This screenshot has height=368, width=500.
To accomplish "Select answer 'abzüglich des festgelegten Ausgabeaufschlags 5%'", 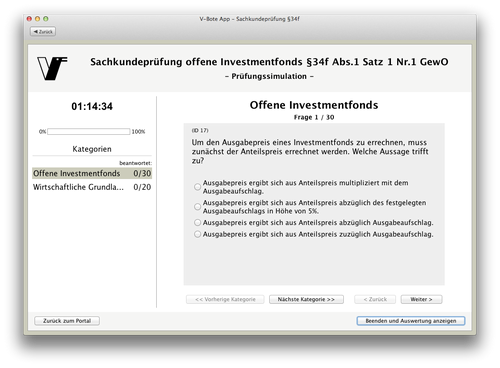I will pyautogui.click(x=197, y=207).
